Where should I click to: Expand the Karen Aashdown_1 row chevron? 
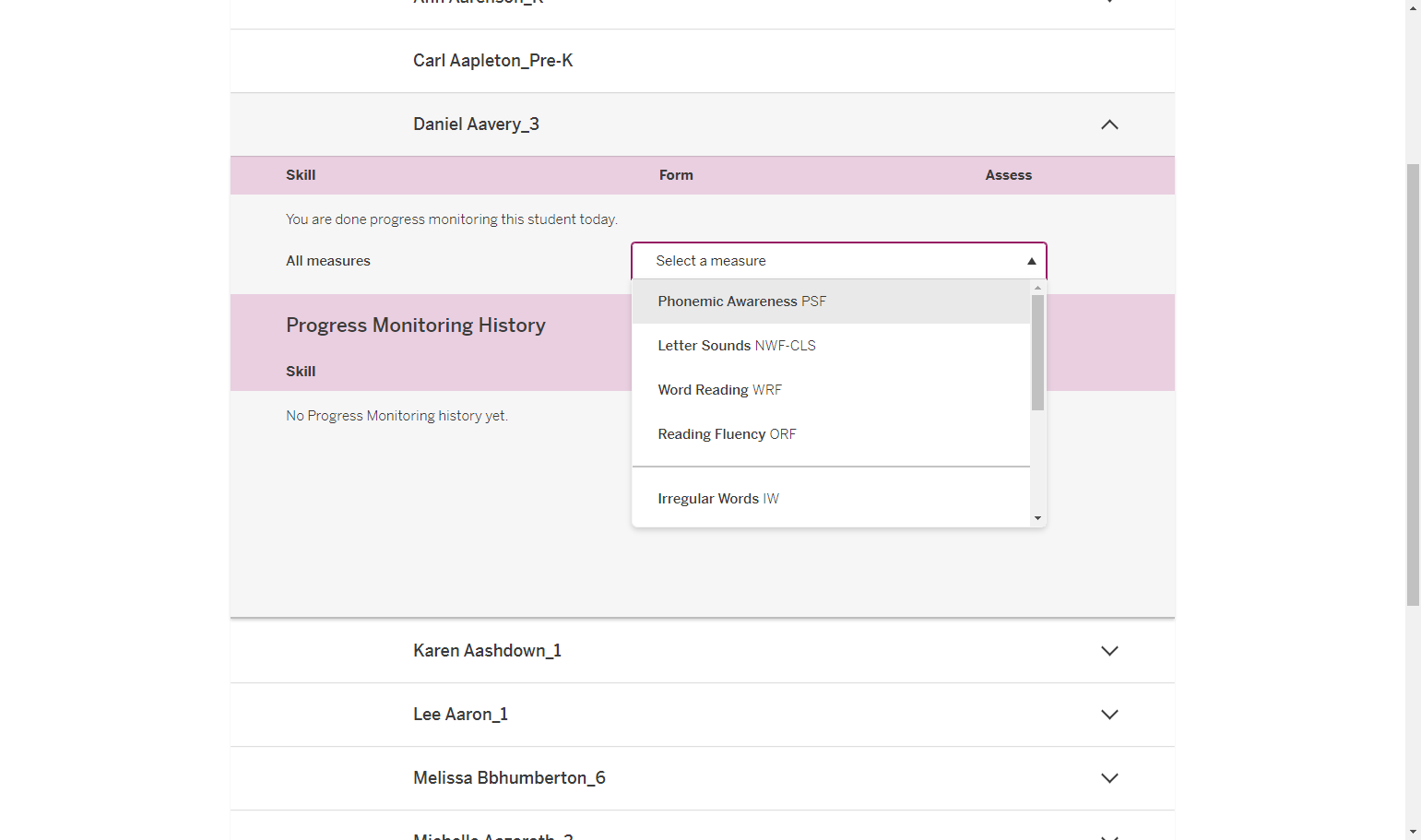coord(1109,651)
